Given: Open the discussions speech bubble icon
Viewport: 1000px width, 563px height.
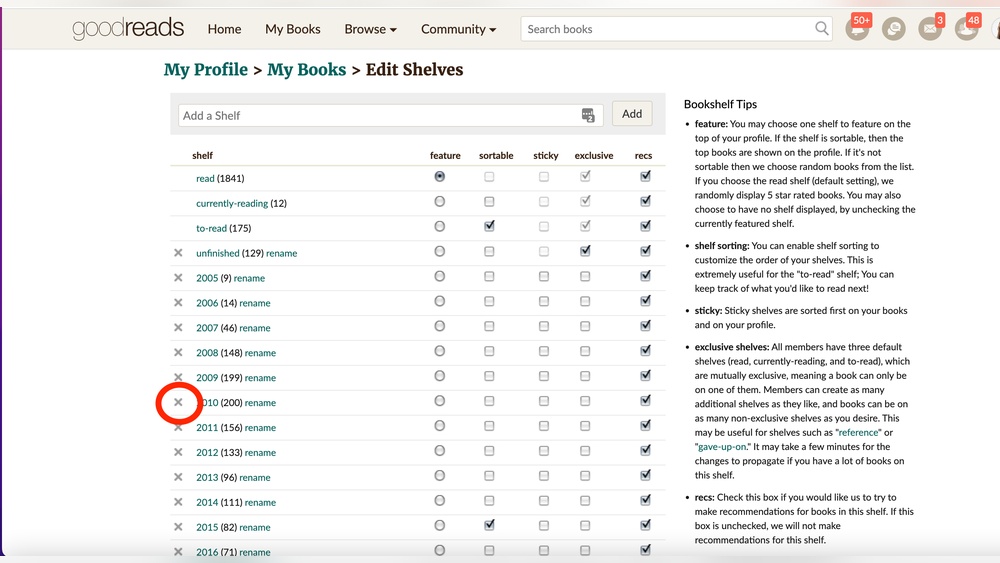Looking at the screenshot, I should (x=893, y=29).
